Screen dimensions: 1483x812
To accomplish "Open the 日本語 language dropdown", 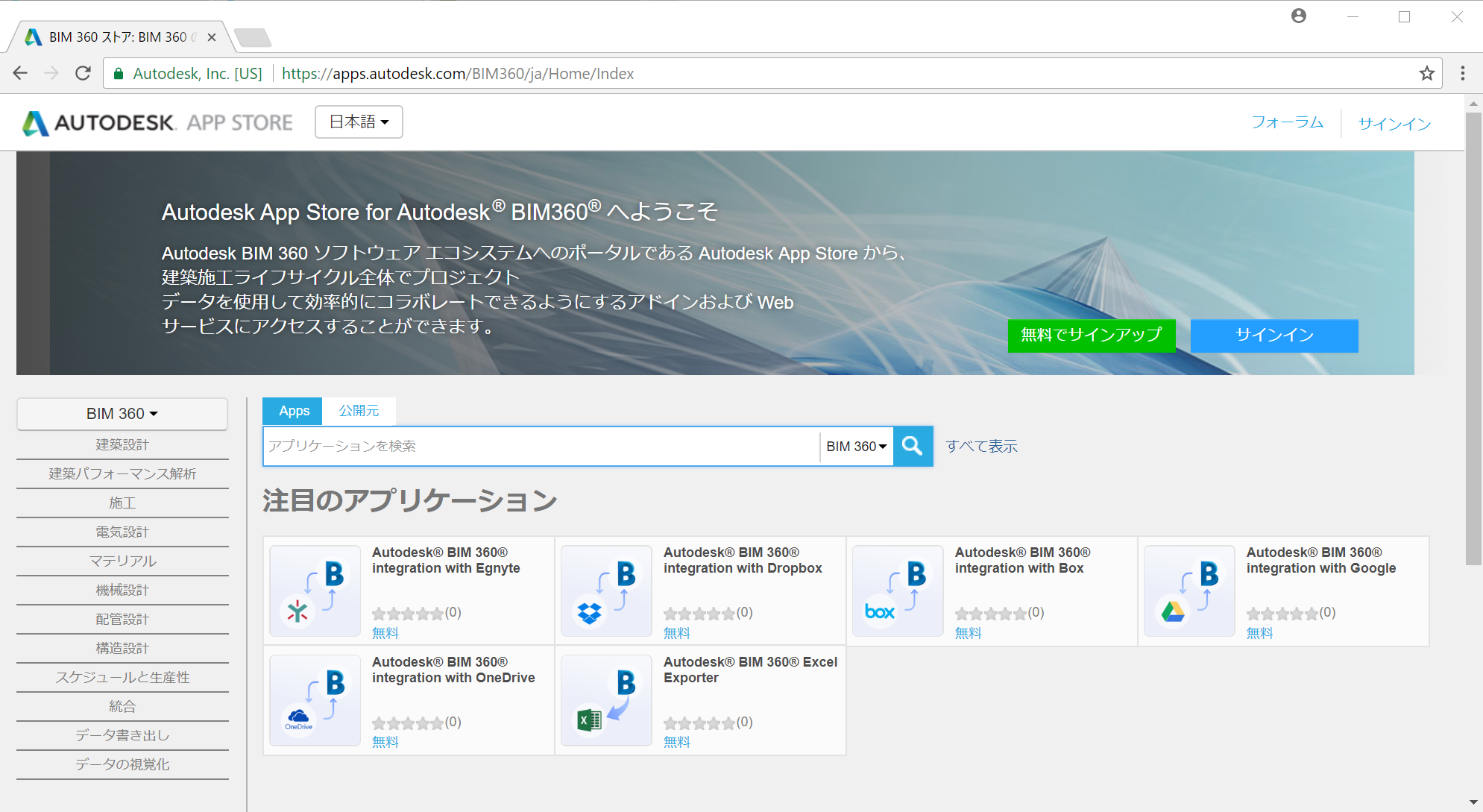I will (x=358, y=122).
